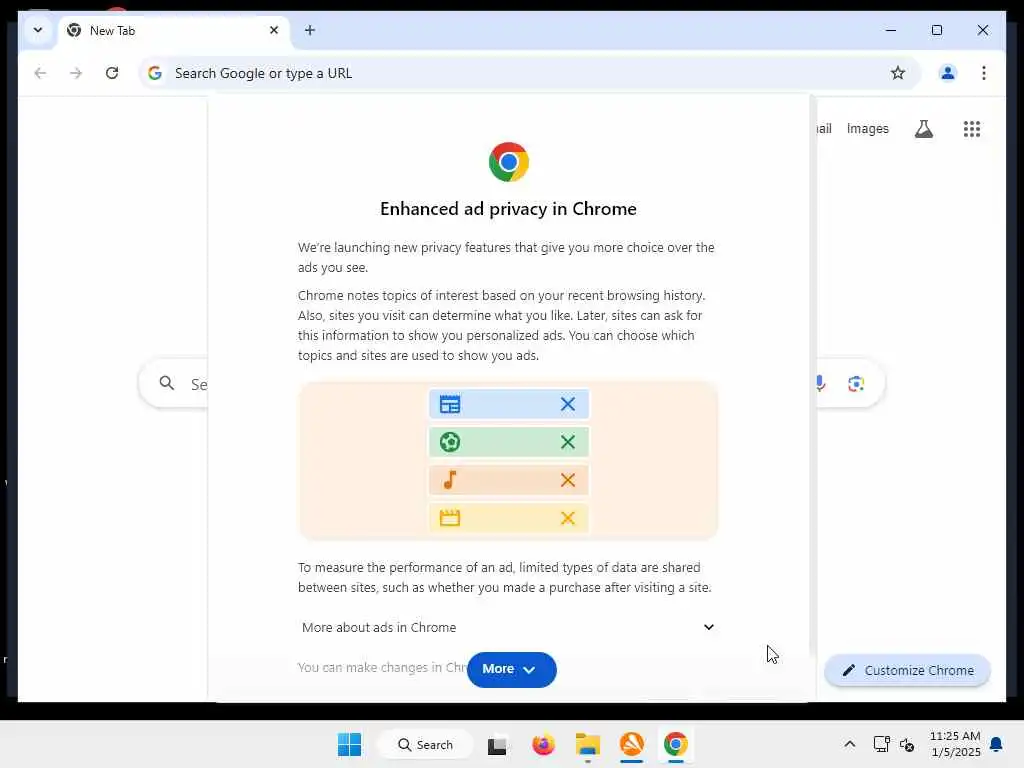
Task: Click the blue X in illustration
Action: 568,404
